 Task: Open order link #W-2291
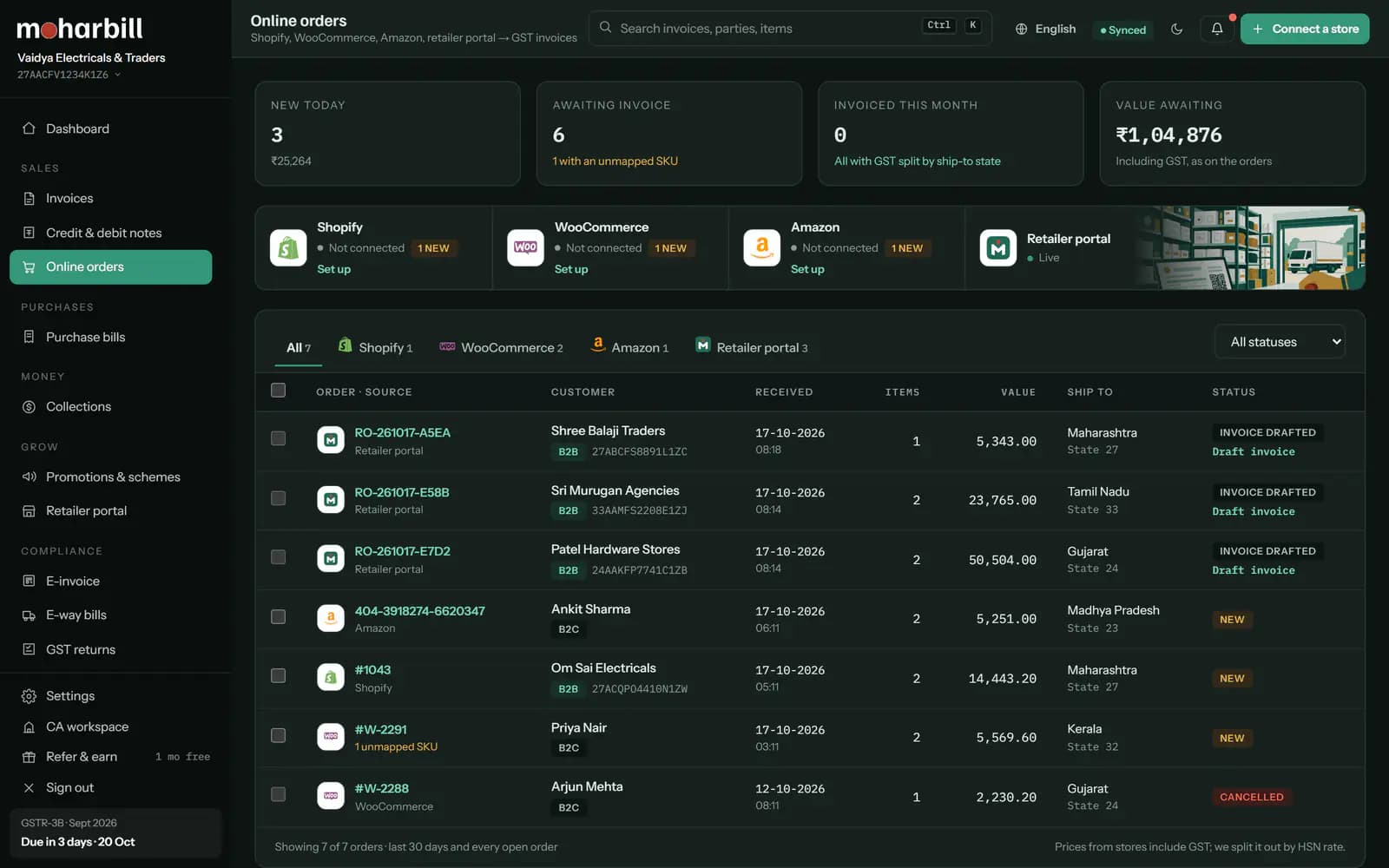380,729
